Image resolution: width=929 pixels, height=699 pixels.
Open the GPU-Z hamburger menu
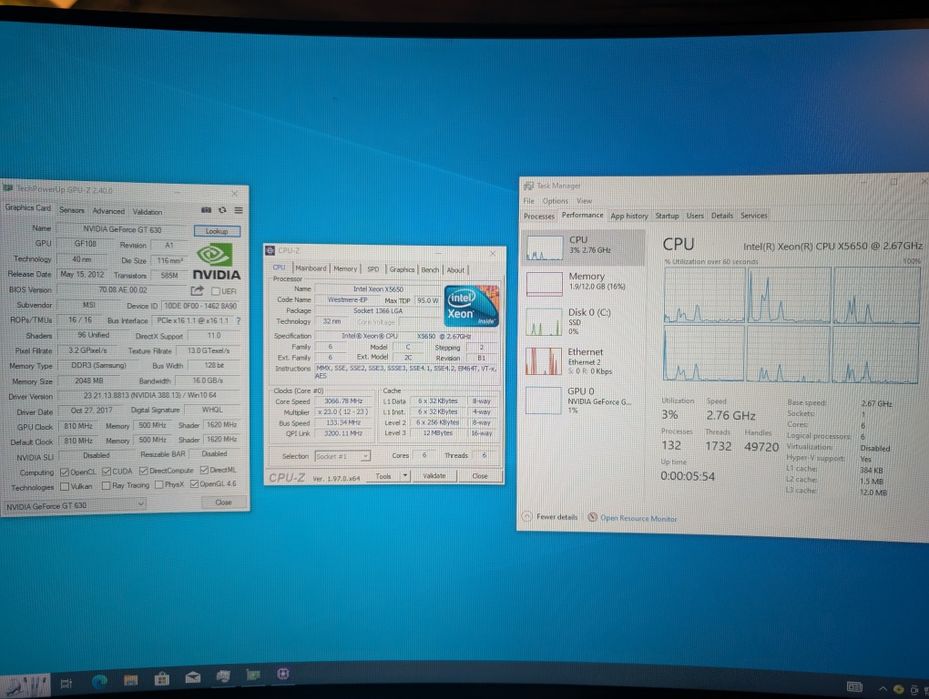(x=238, y=210)
